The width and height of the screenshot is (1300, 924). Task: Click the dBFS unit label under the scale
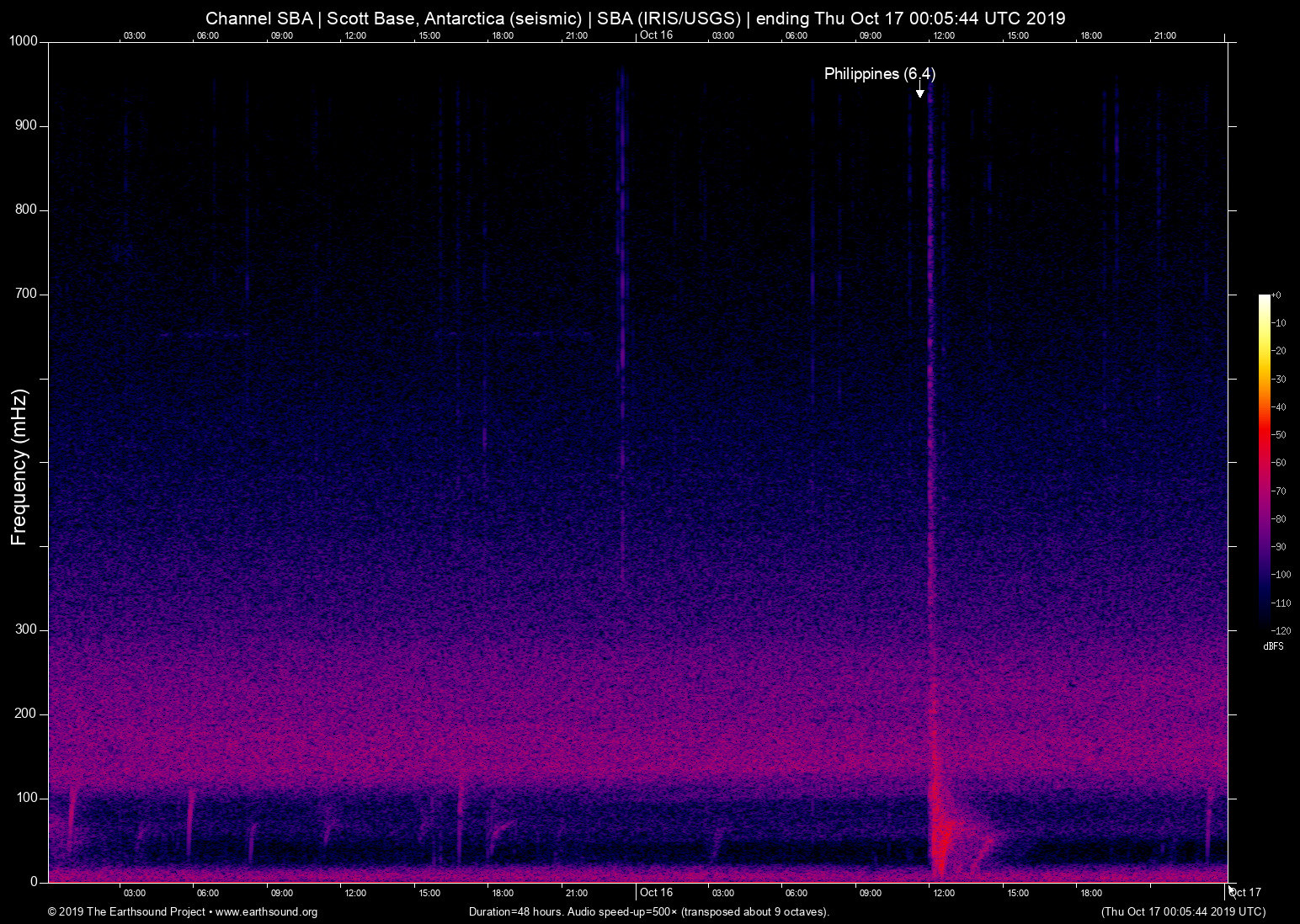pyautogui.click(x=1273, y=646)
